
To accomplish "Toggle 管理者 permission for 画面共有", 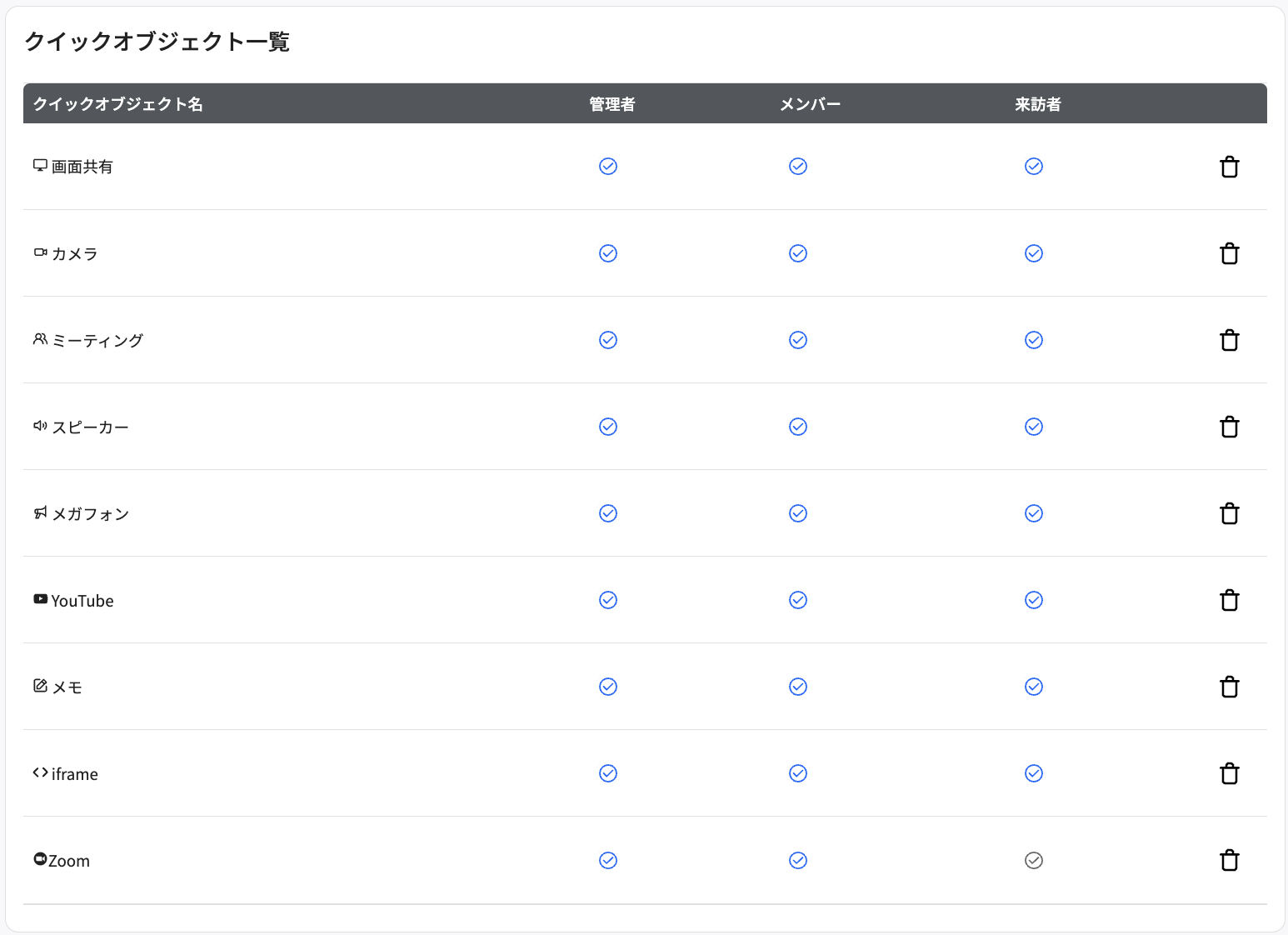I will pyautogui.click(x=607, y=166).
